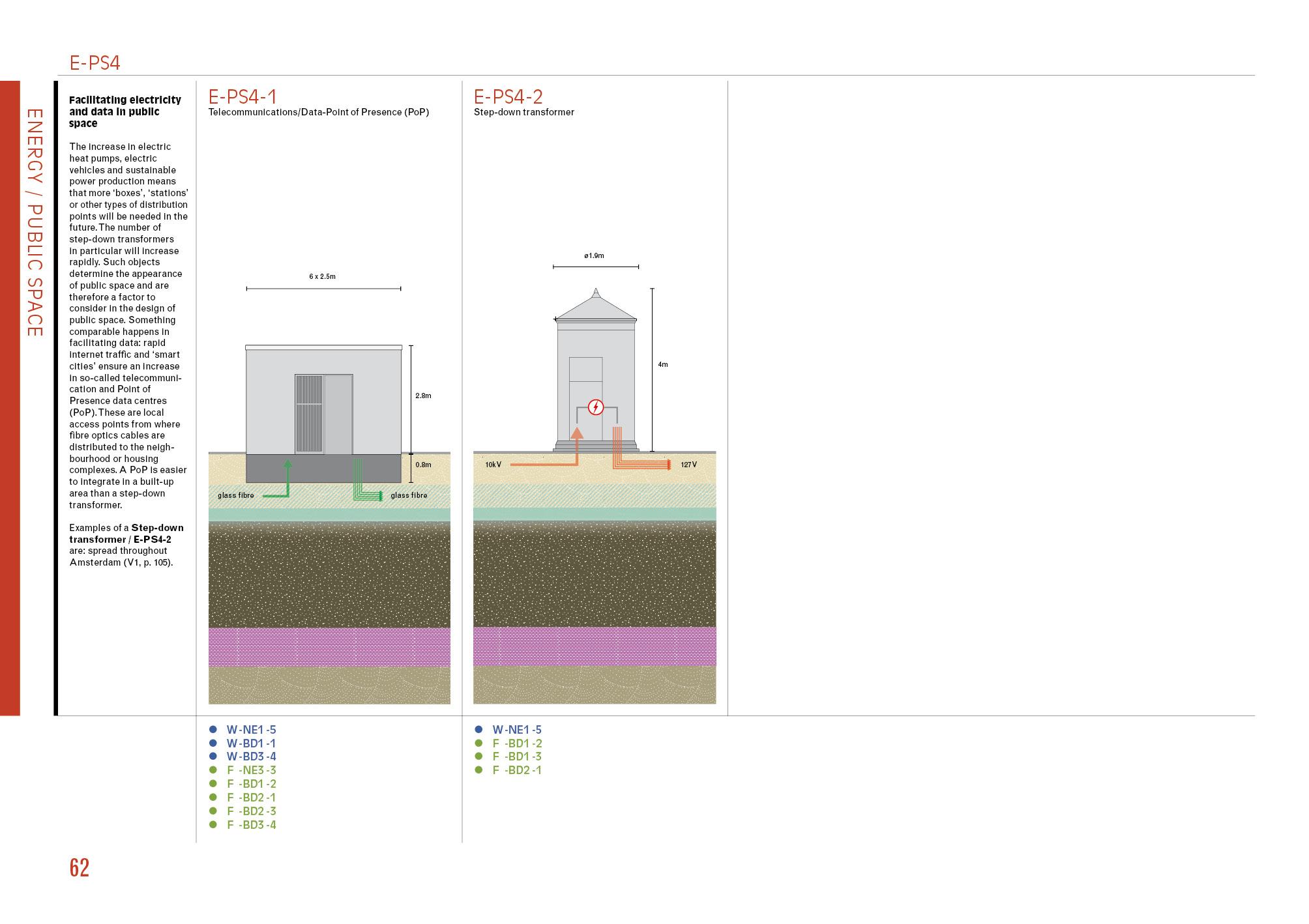Click the red lightning bolt transformer icon
1309x924 pixels.
(595, 408)
